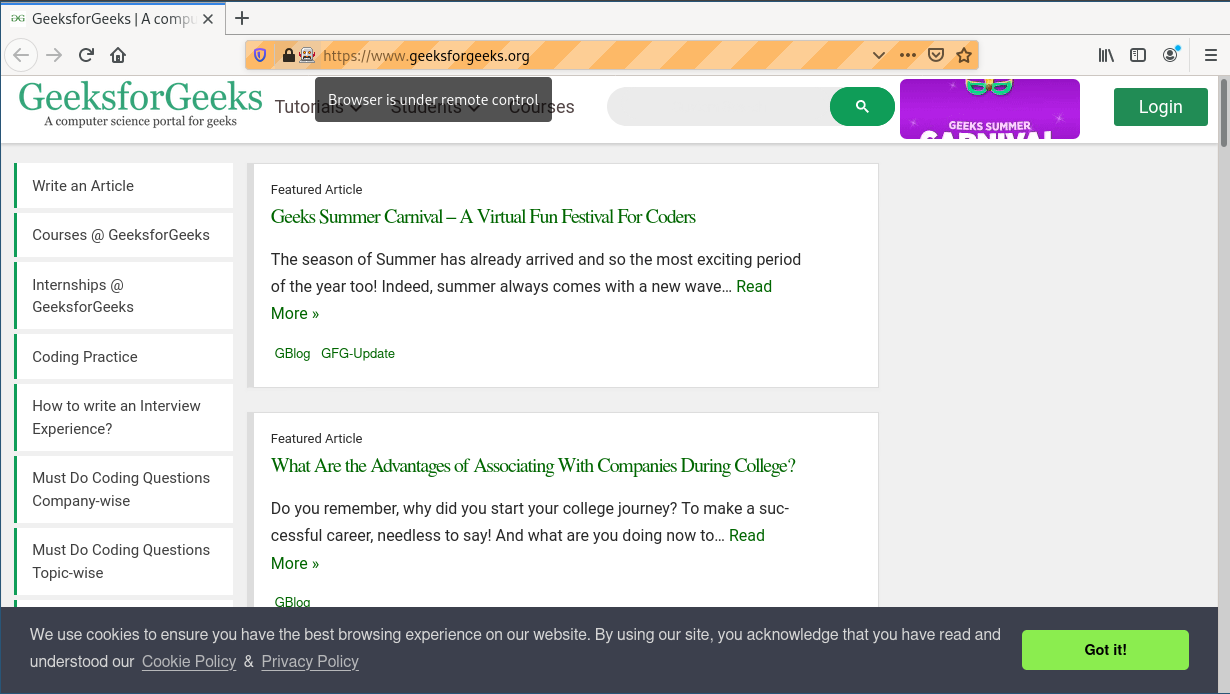
Task: Open the Library icon in toolbar
Action: coord(1106,55)
